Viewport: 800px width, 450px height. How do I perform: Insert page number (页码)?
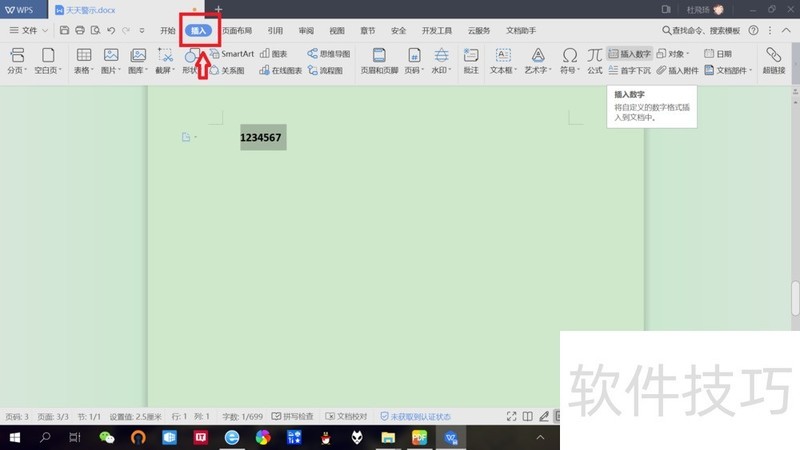(414, 61)
